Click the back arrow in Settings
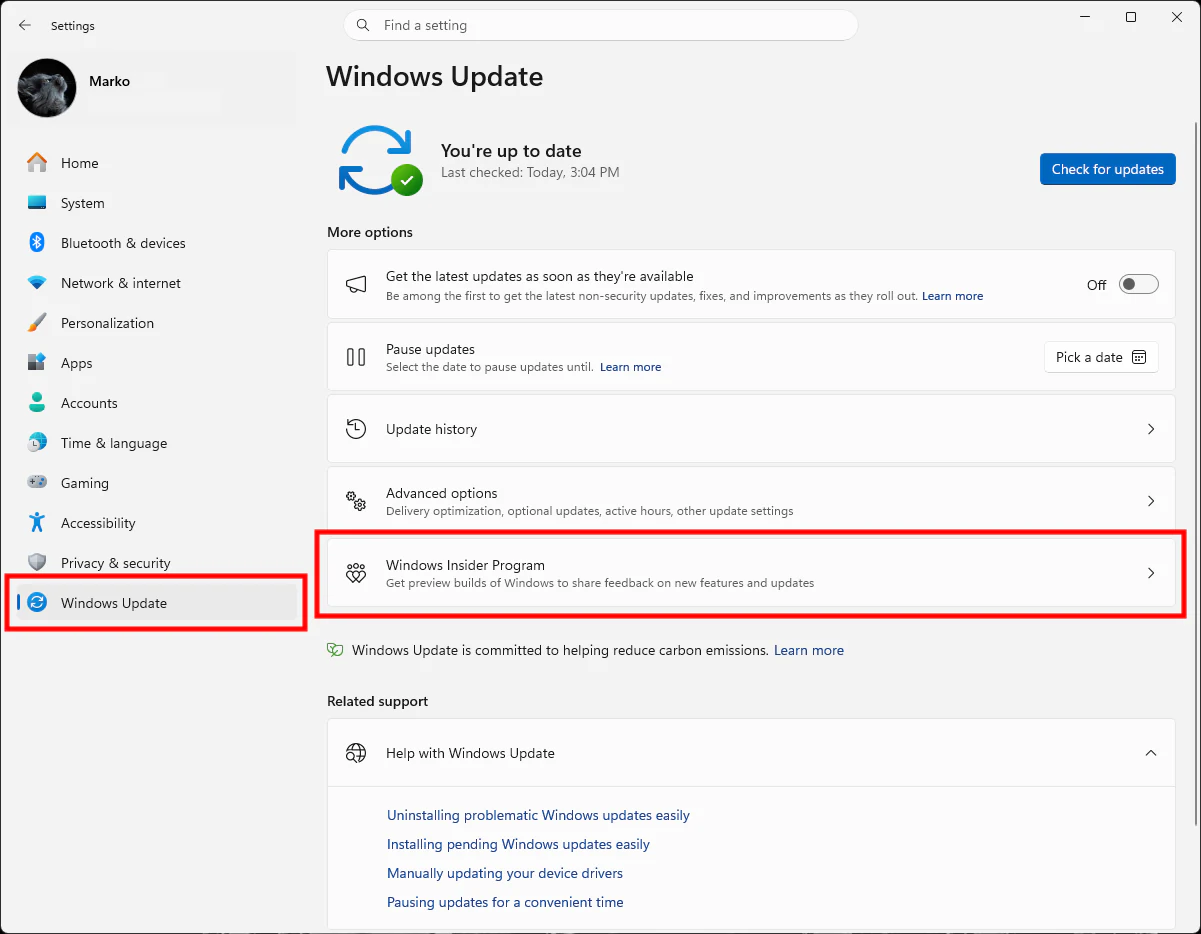 pos(25,25)
